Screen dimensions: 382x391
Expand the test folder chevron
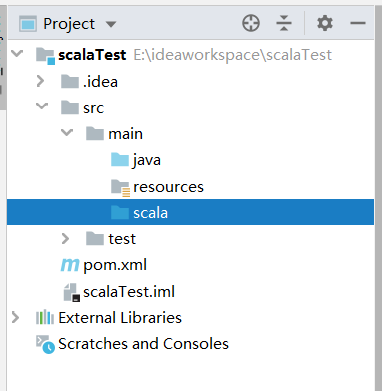tap(65, 239)
